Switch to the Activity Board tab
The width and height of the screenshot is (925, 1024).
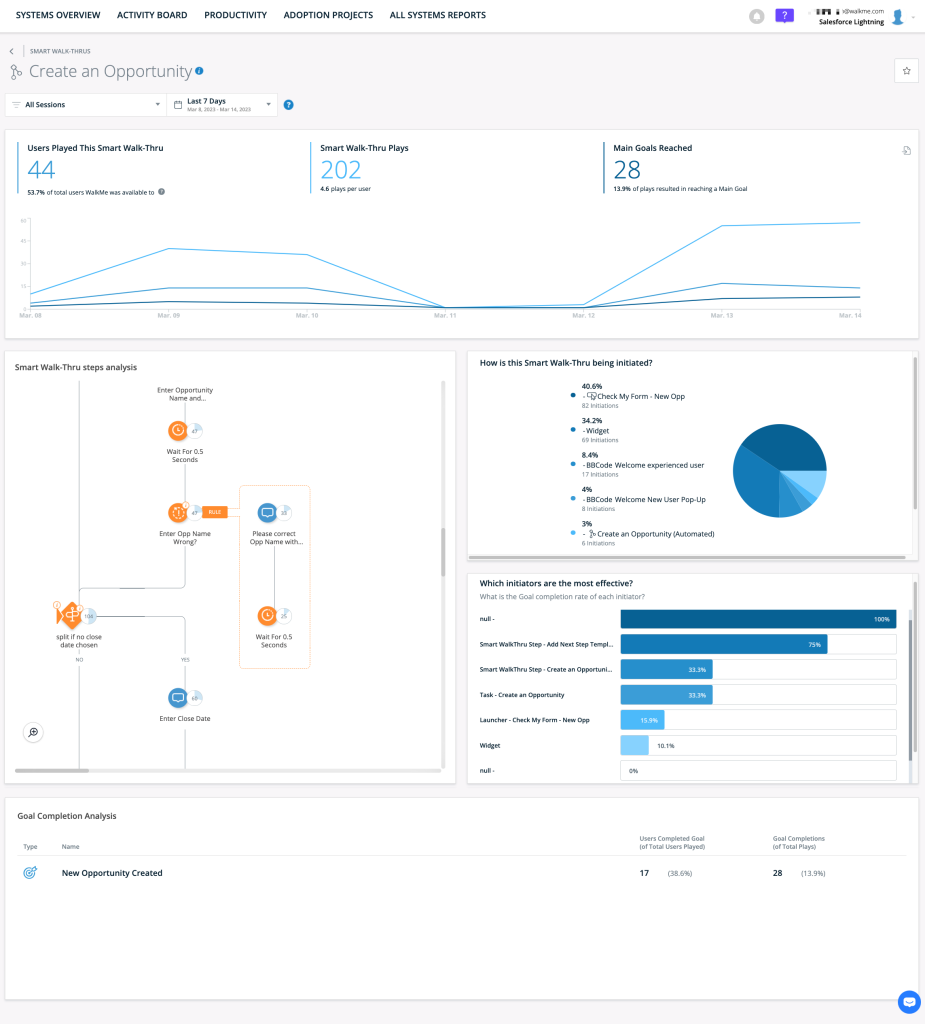[x=152, y=16]
